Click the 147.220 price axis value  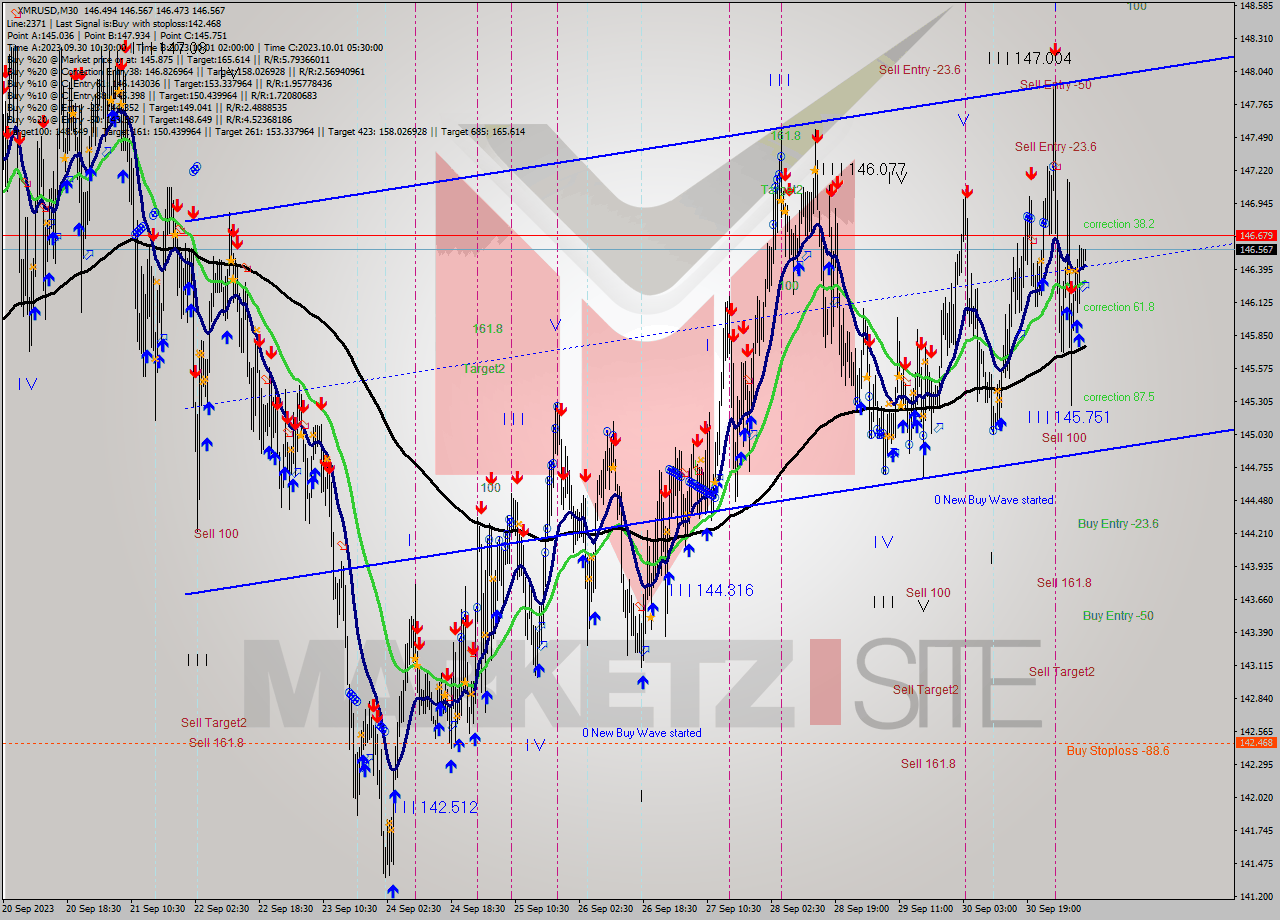(1256, 170)
